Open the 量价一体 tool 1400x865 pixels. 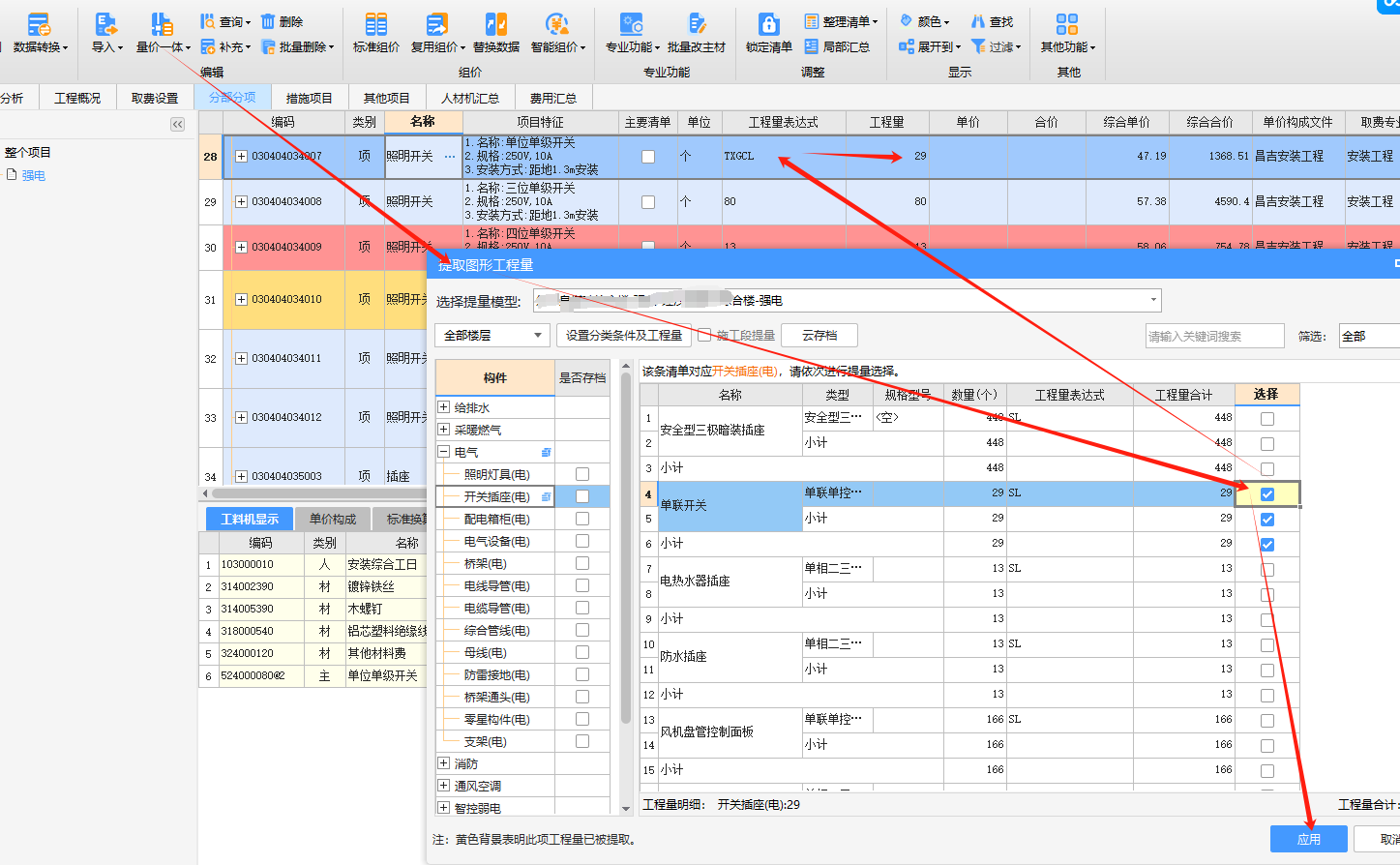pos(162,33)
